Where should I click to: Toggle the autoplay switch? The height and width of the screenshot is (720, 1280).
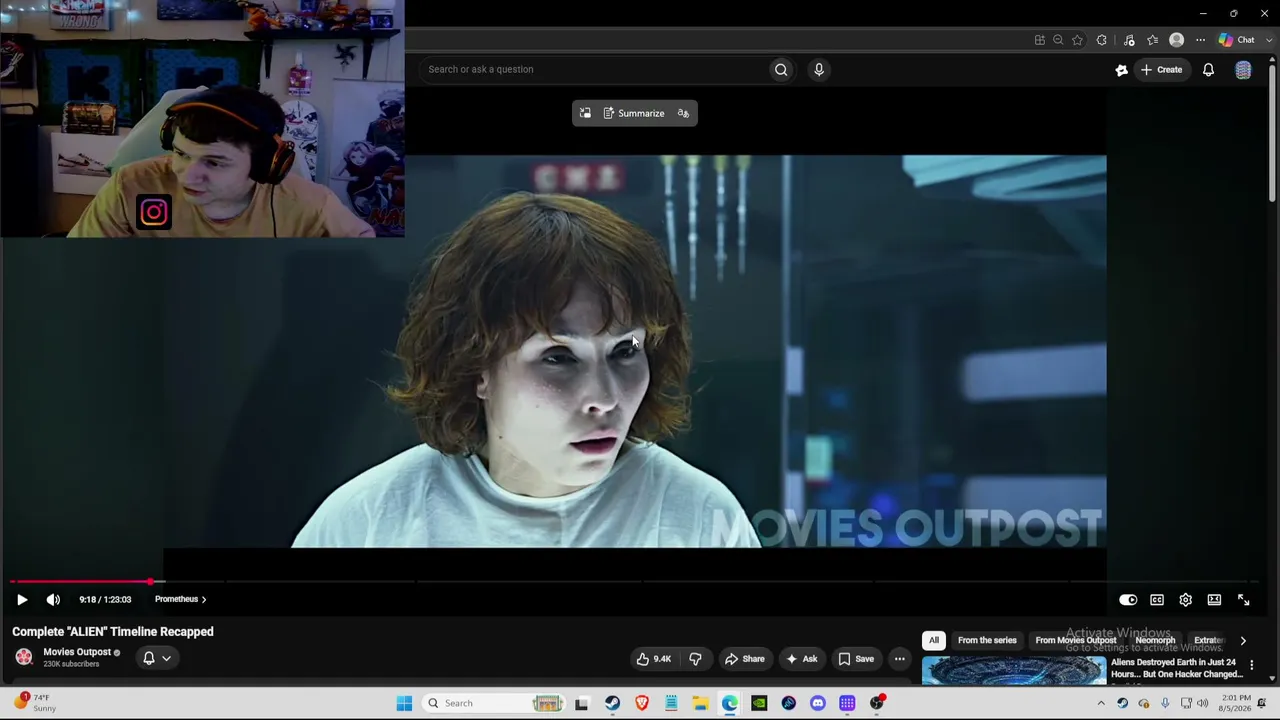click(1128, 600)
